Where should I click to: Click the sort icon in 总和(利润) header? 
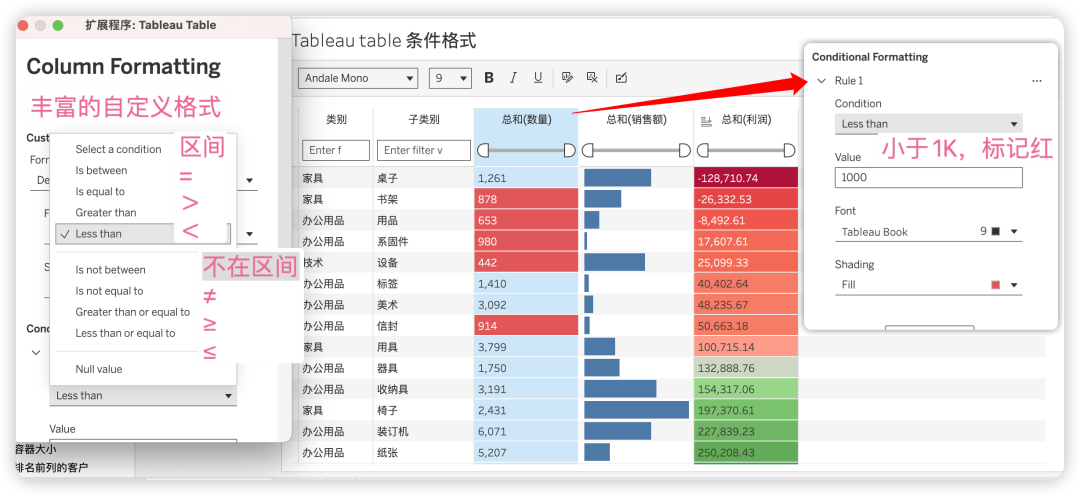705,121
